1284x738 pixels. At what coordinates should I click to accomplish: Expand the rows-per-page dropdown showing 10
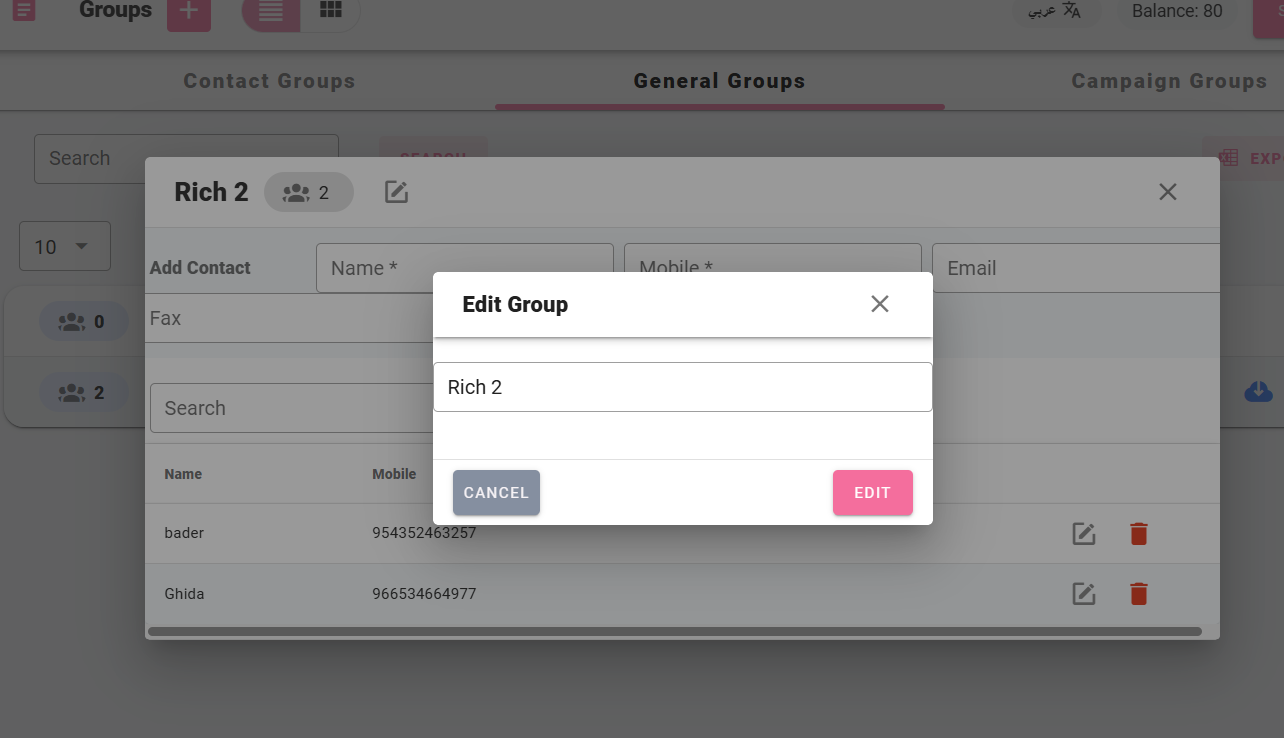(x=65, y=246)
